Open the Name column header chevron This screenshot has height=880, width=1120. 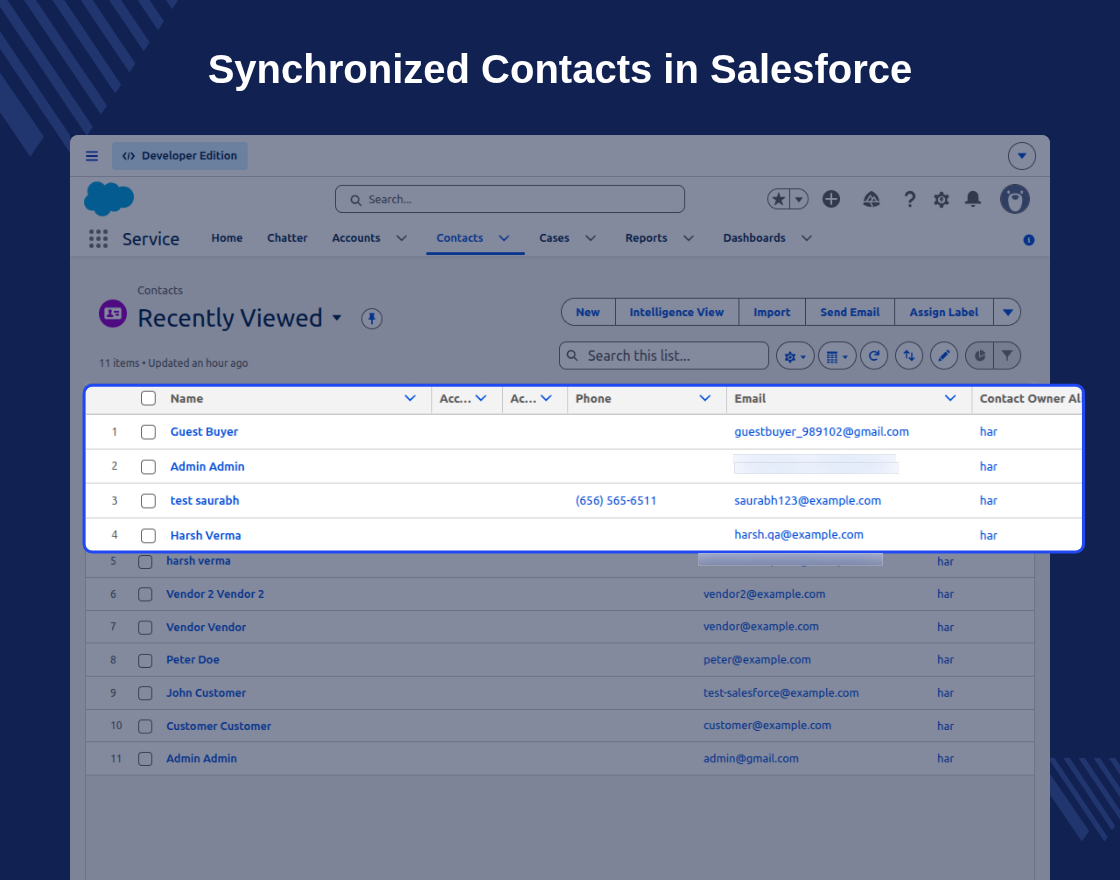(x=410, y=398)
